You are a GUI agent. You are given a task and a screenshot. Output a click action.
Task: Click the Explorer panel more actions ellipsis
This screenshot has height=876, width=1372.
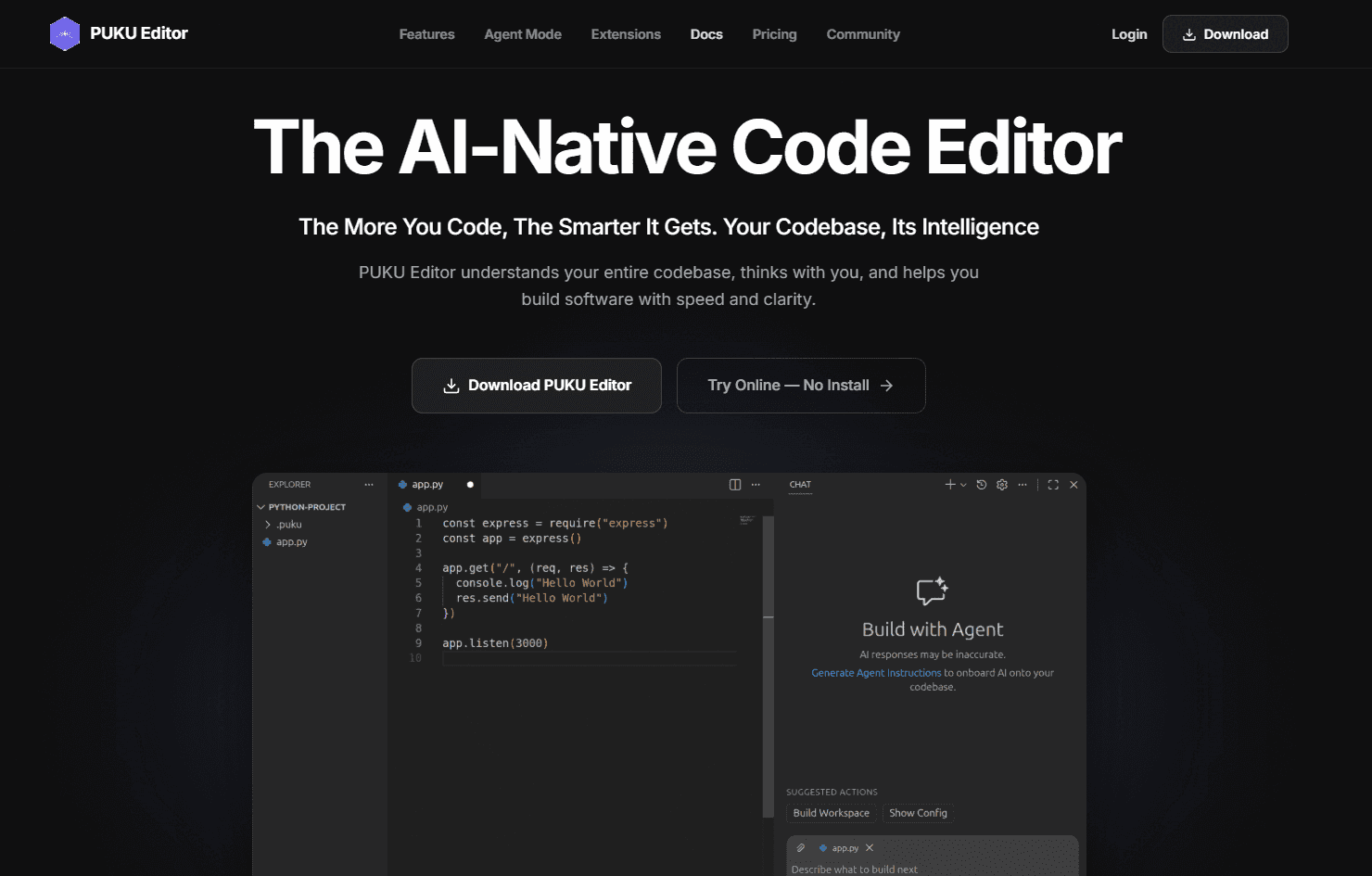tap(369, 485)
